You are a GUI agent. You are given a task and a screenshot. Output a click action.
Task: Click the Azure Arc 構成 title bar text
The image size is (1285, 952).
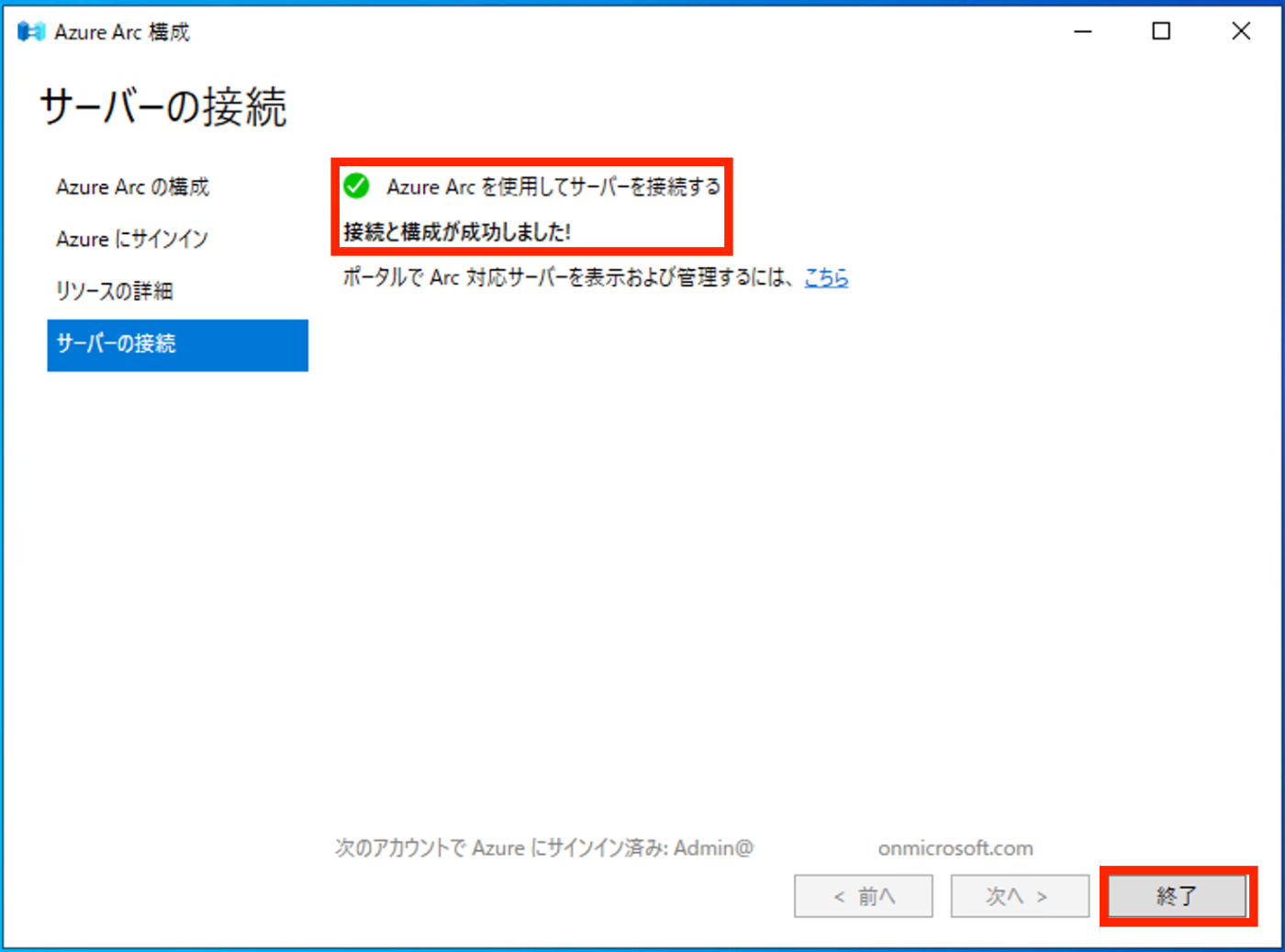tap(122, 32)
